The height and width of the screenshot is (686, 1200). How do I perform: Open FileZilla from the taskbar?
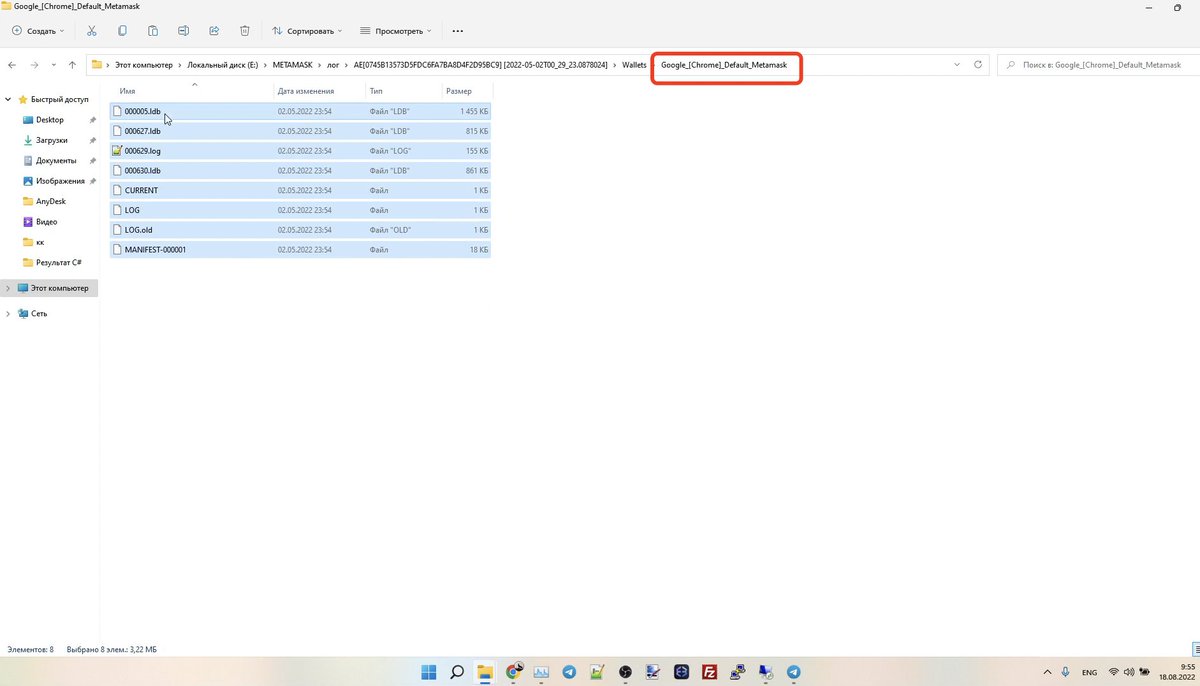tap(709, 672)
